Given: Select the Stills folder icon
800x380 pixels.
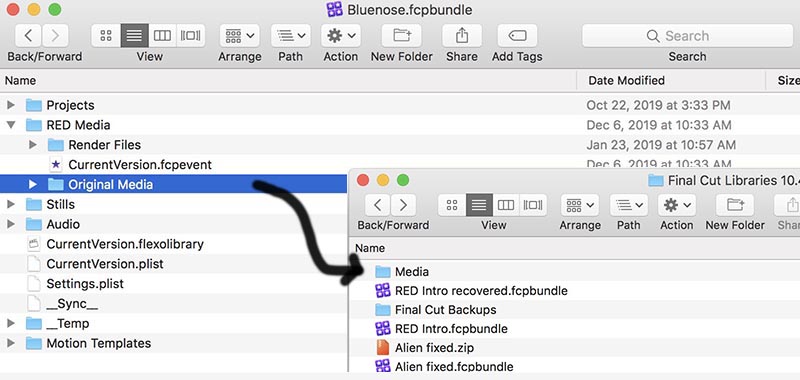Looking at the screenshot, I should click(34, 204).
